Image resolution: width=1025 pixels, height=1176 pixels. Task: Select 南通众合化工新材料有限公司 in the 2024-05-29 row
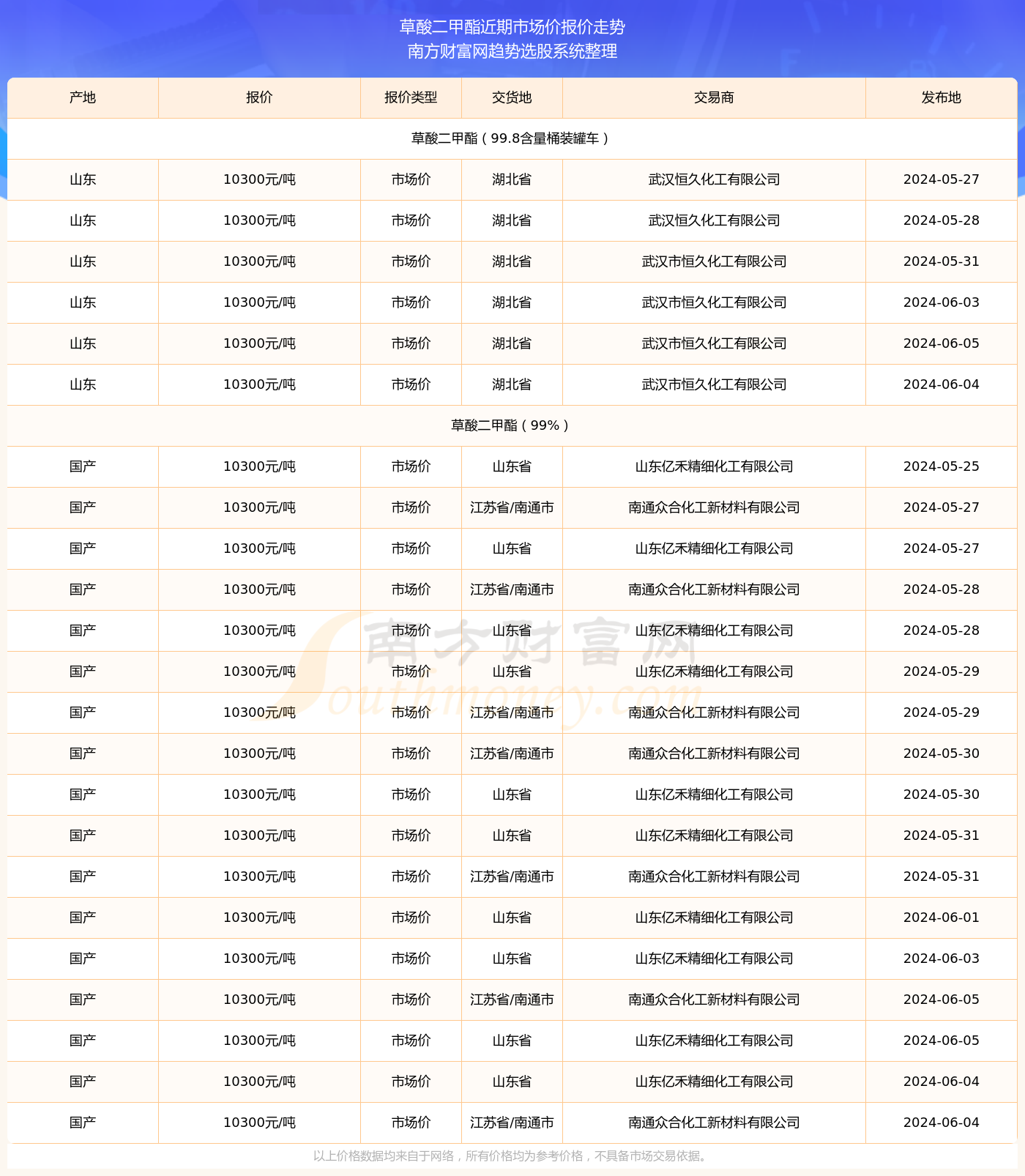click(x=714, y=712)
